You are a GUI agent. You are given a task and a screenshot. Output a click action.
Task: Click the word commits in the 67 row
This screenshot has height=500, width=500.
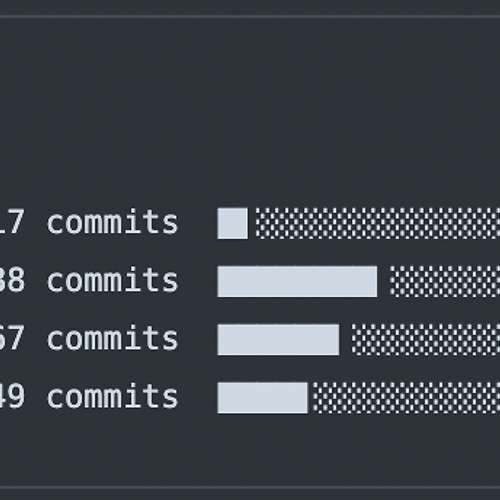112,337
